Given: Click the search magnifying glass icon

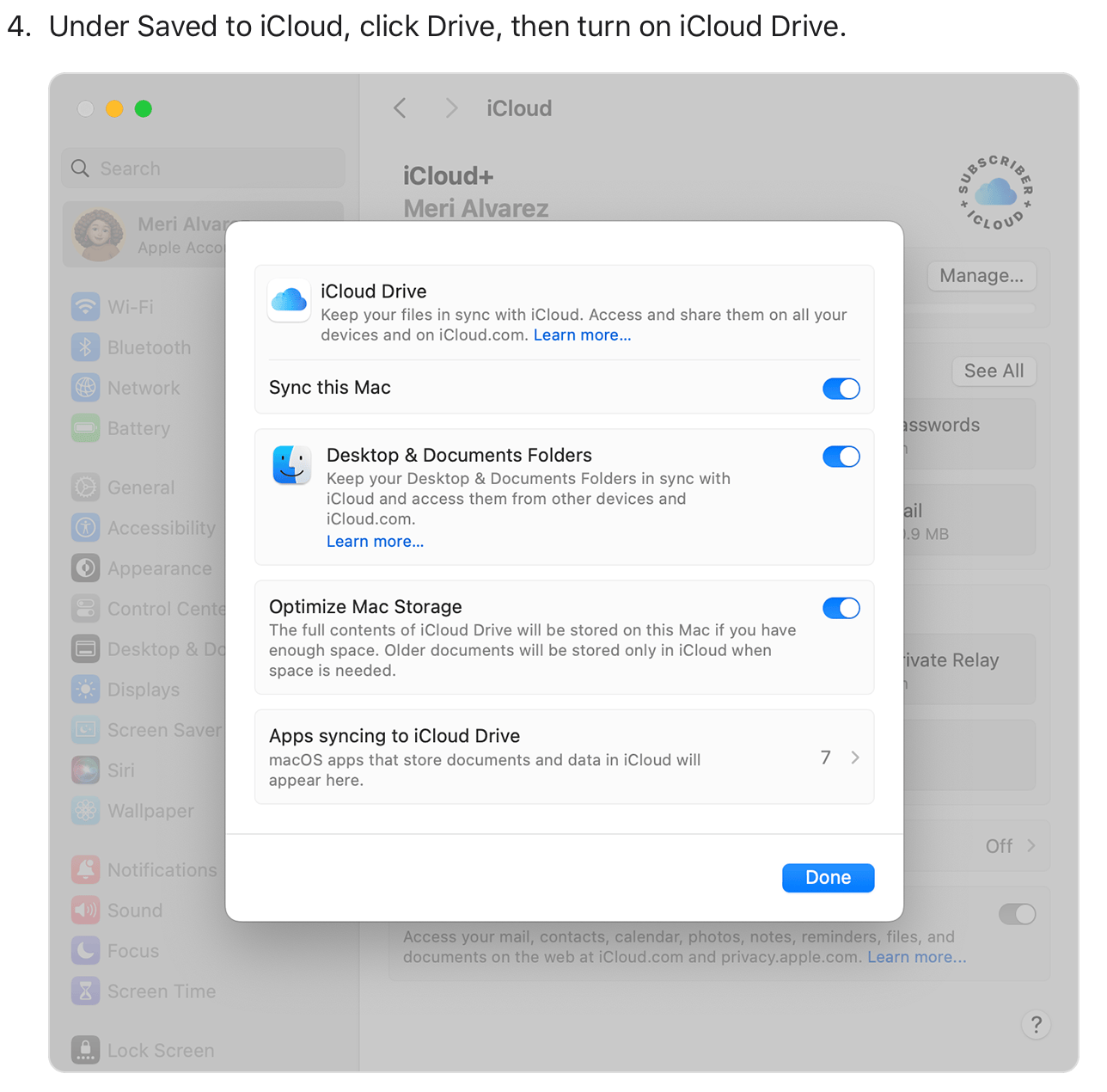Looking at the screenshot, I should click(80, 169).
